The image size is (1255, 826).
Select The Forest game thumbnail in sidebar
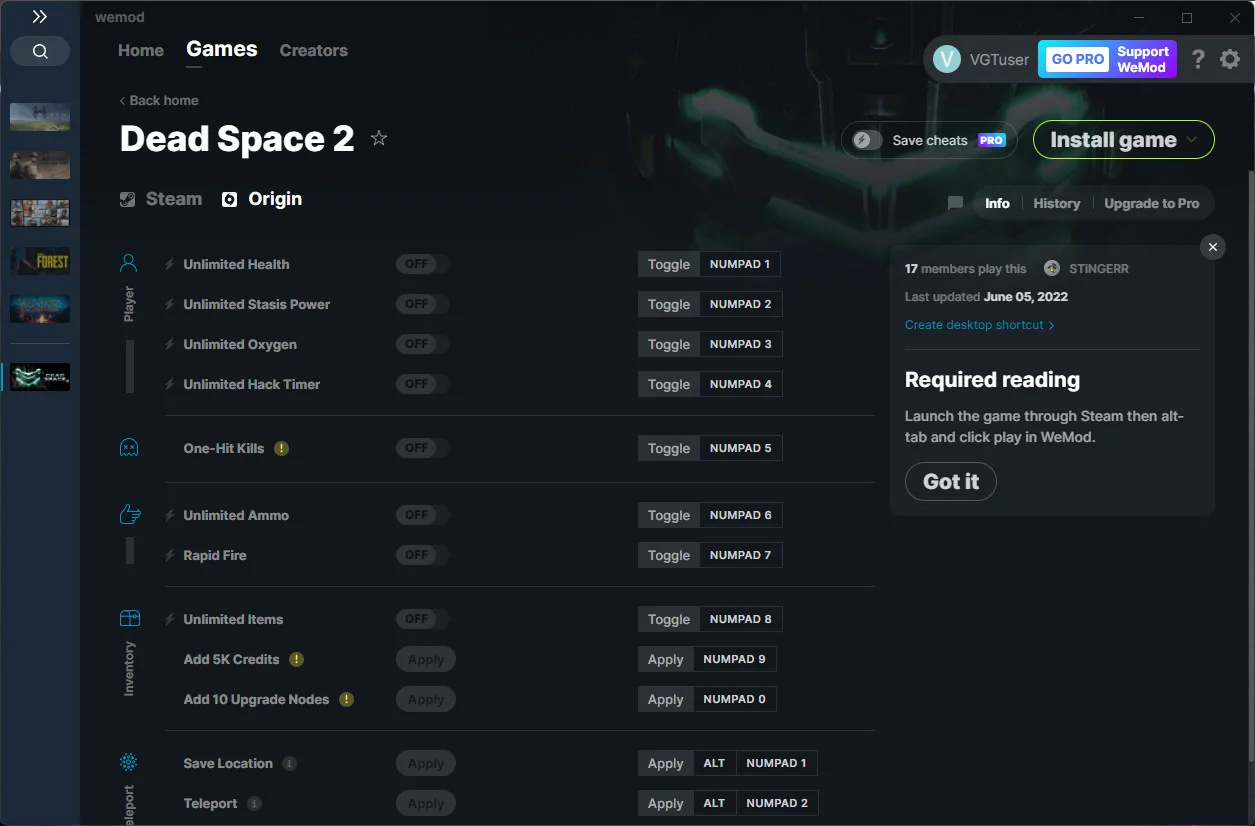(x=40, y=261)
